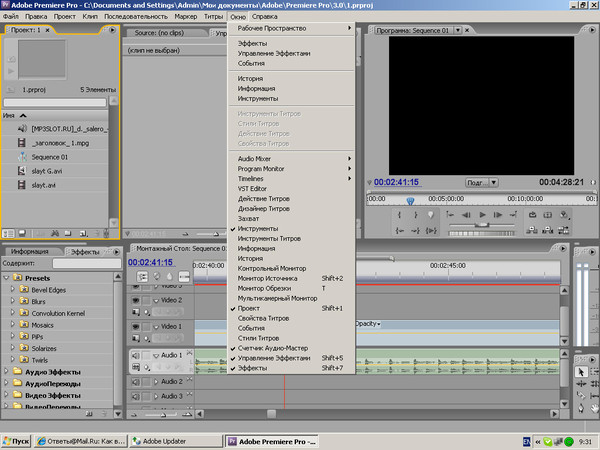Expand the Convolution Kernel folder
600x450 pixels.
pyautogui.click(x=13, y=313)
